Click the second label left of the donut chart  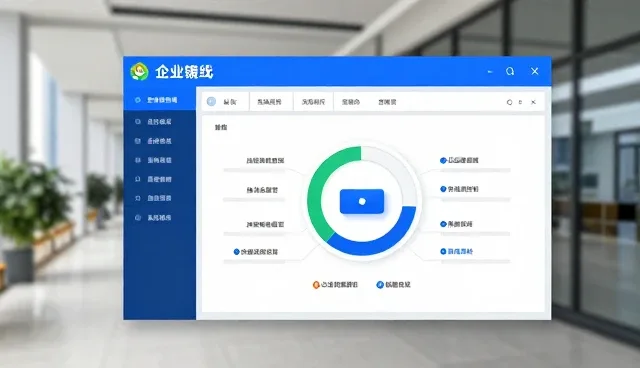pos(262,190)
